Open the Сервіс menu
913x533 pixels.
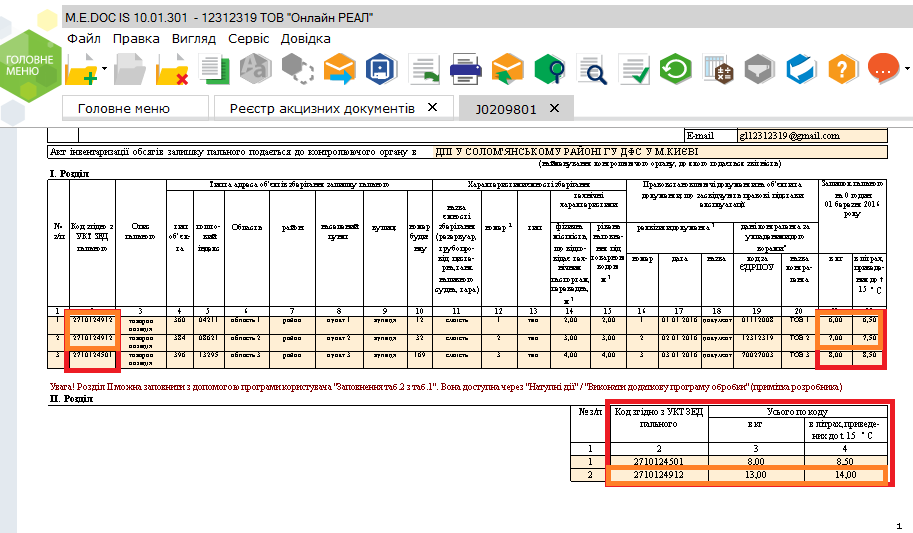248,38
